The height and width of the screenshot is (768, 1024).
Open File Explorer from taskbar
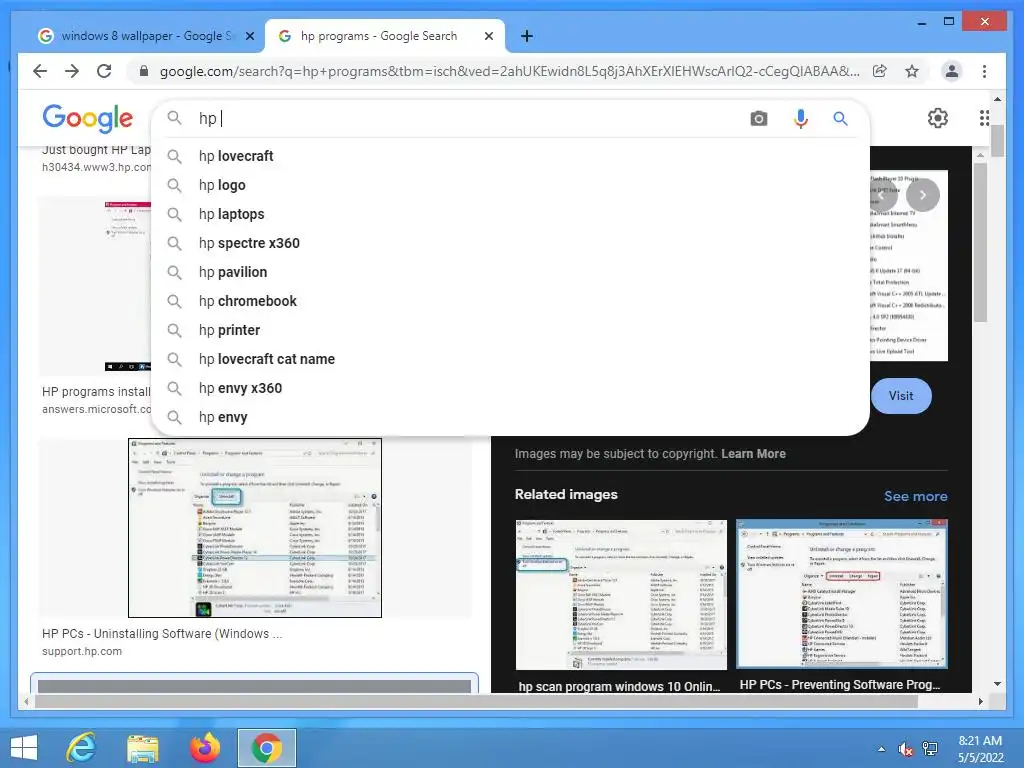tap(142, 748)
